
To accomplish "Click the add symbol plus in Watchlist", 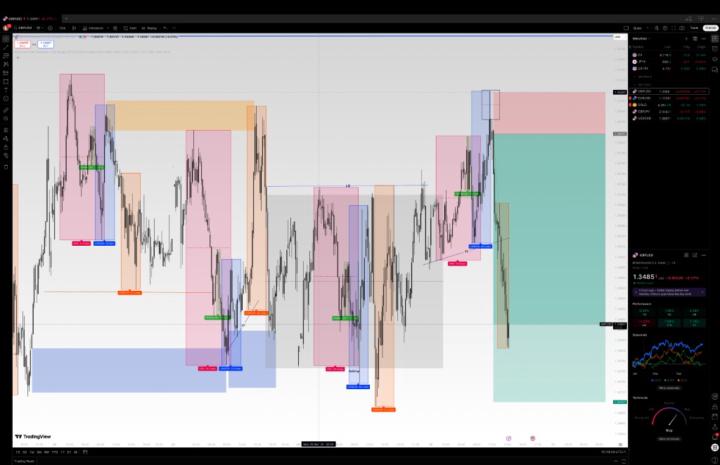I will pyautogui.click(x=687, y=39).
